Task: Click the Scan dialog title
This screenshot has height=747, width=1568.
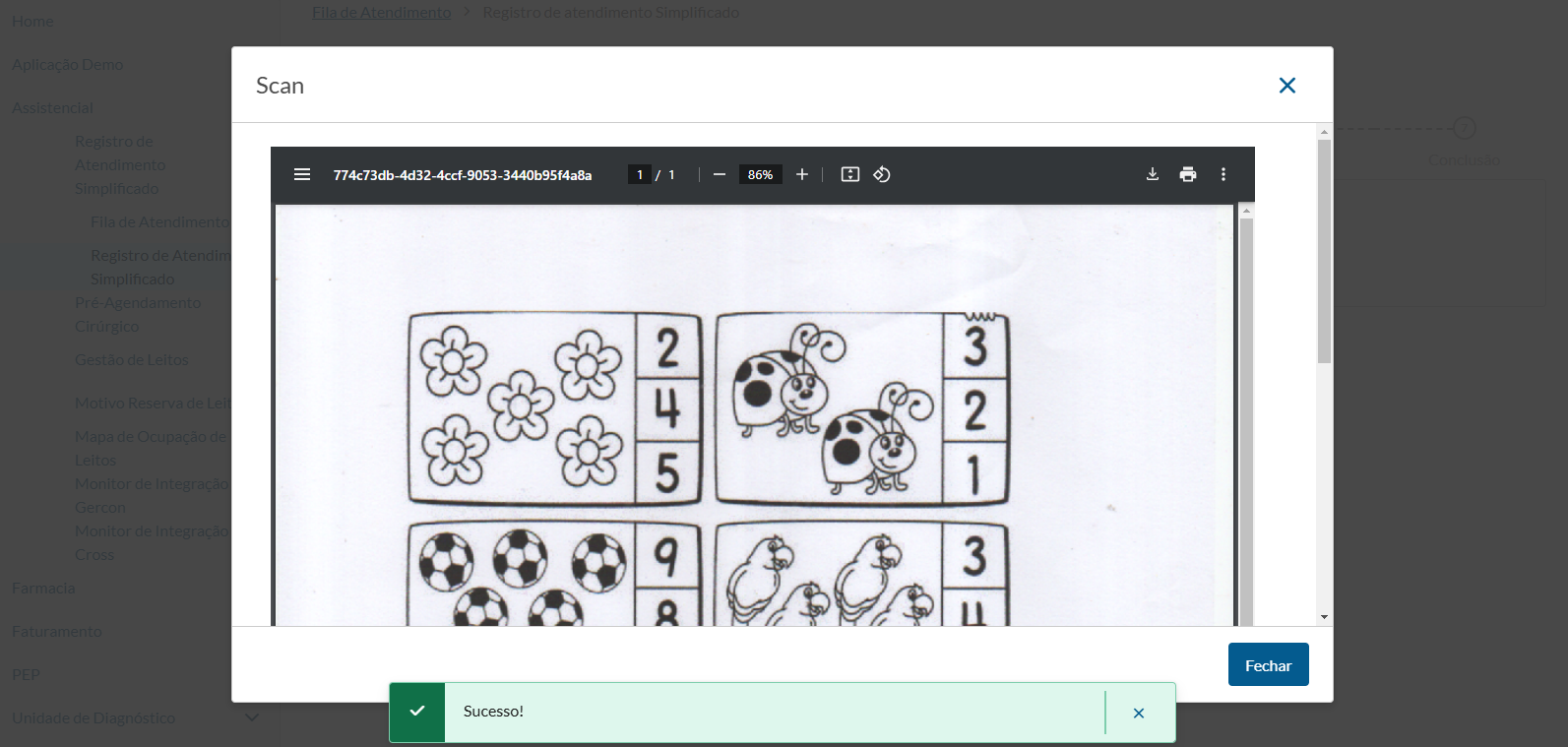Action: (280, 86)
